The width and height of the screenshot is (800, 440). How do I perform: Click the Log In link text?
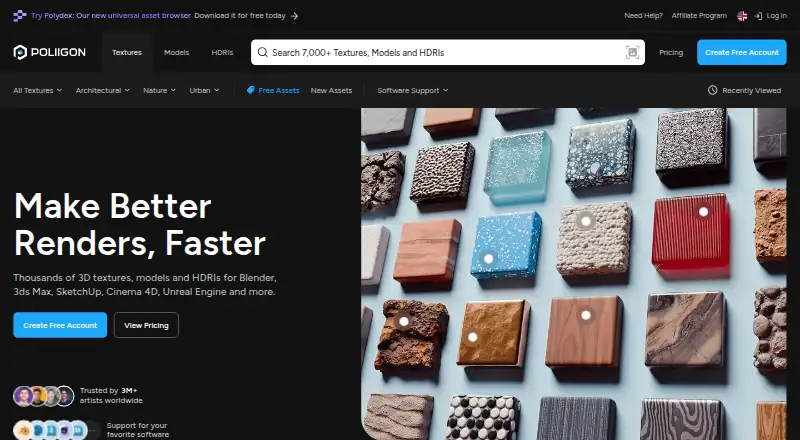coord(777,16)
